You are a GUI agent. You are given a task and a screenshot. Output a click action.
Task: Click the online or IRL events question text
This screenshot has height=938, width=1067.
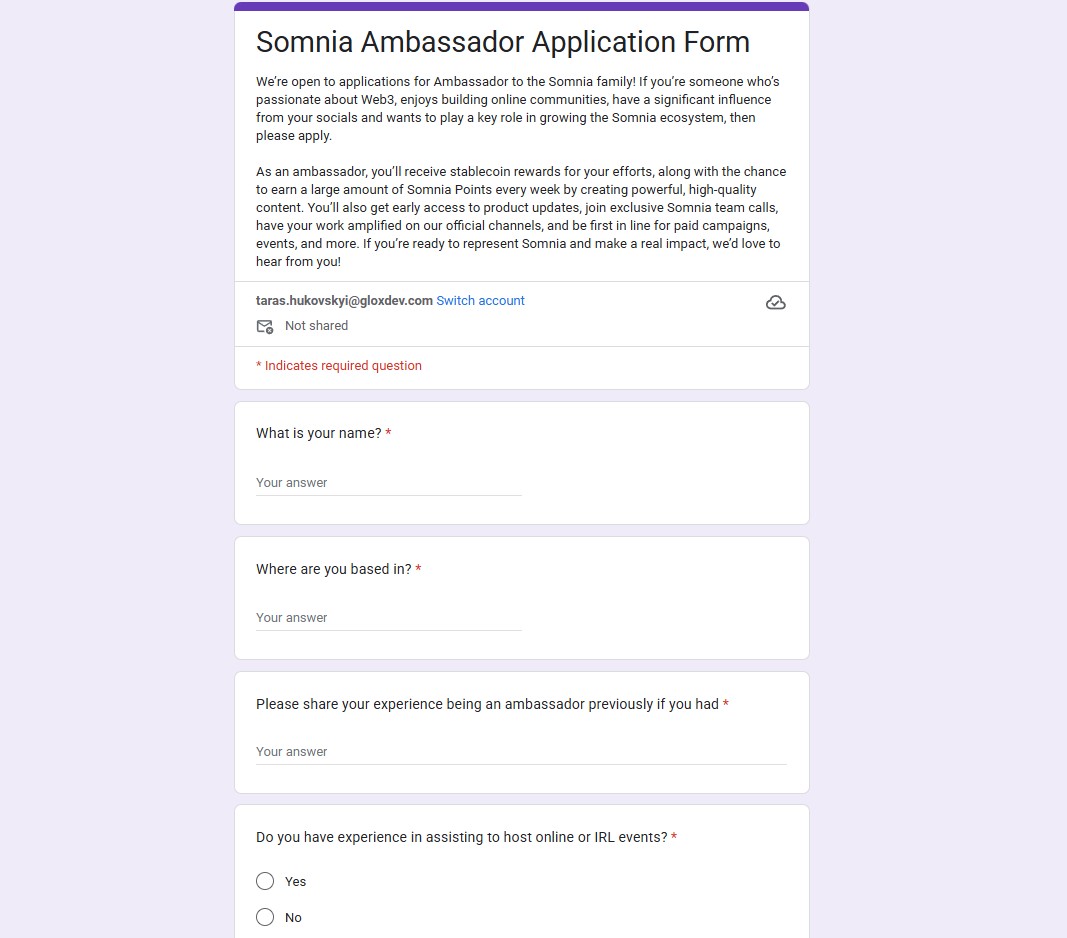coord(461,837)
